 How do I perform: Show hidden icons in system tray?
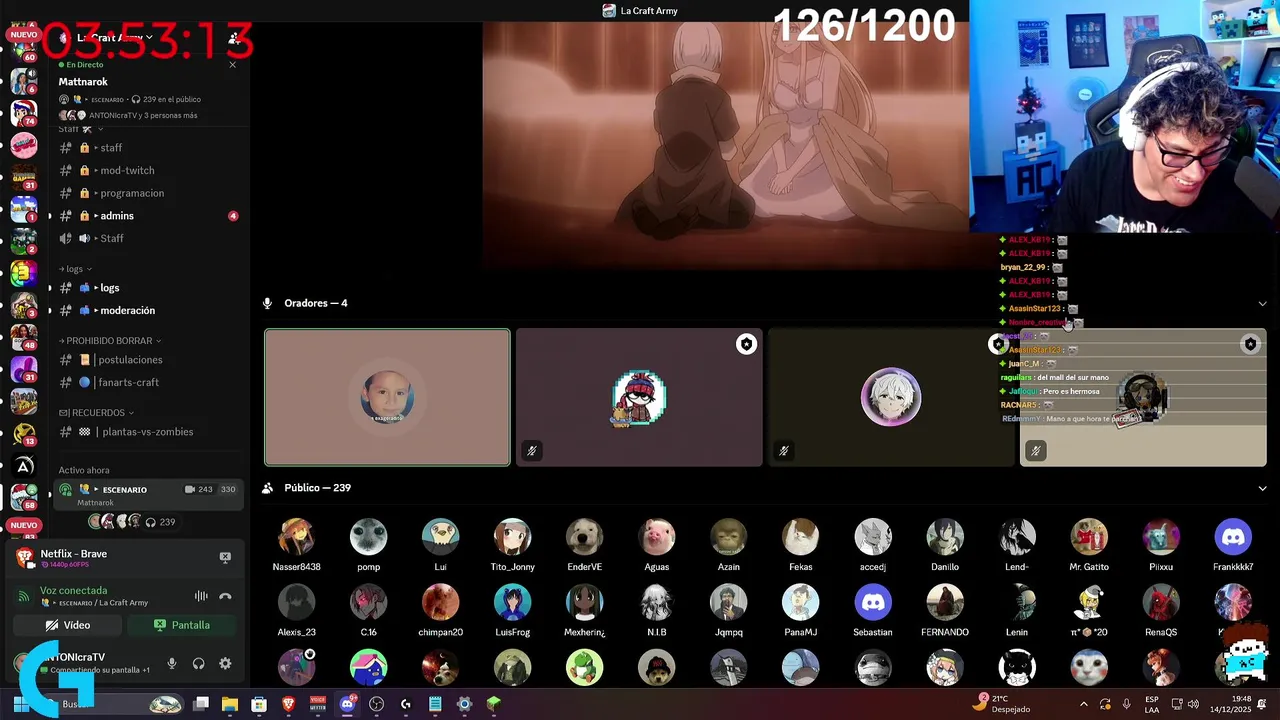click(x=1084, y=704)
